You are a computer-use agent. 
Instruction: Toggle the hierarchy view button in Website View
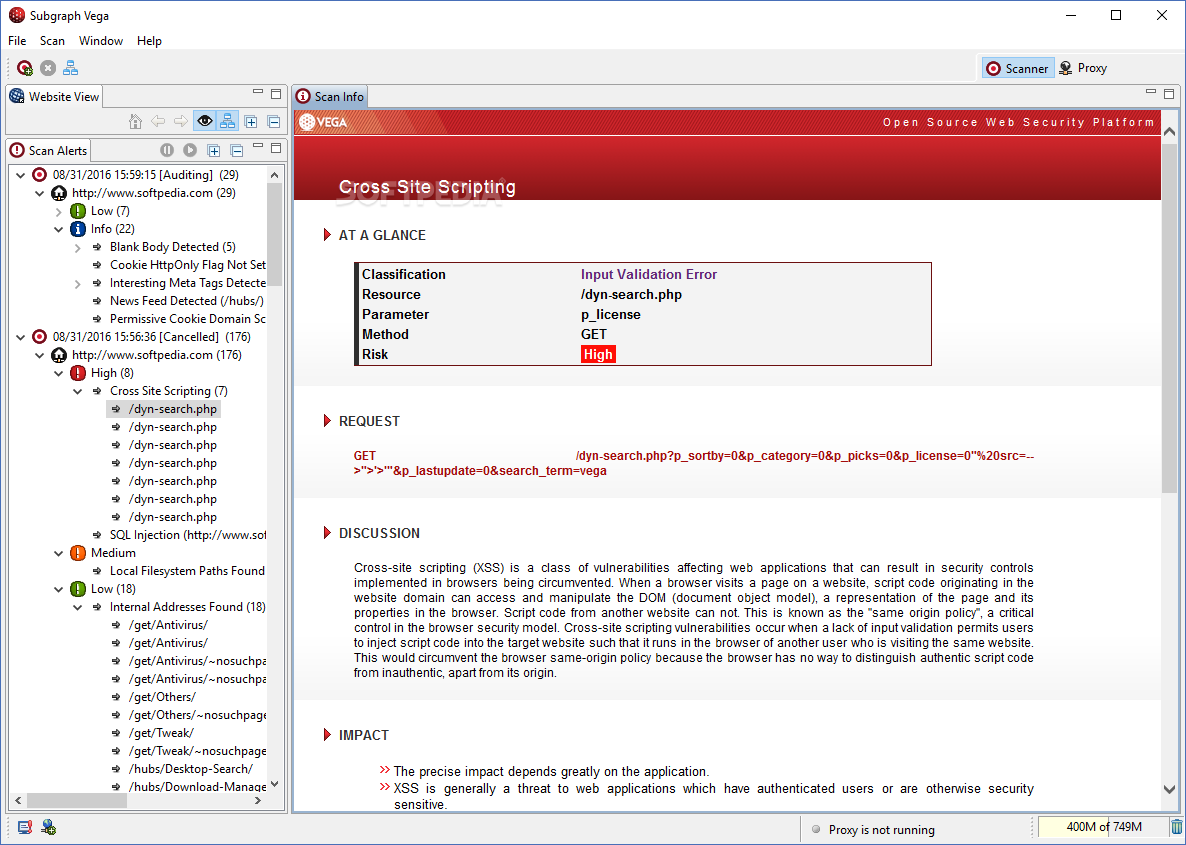coord(227,121)
